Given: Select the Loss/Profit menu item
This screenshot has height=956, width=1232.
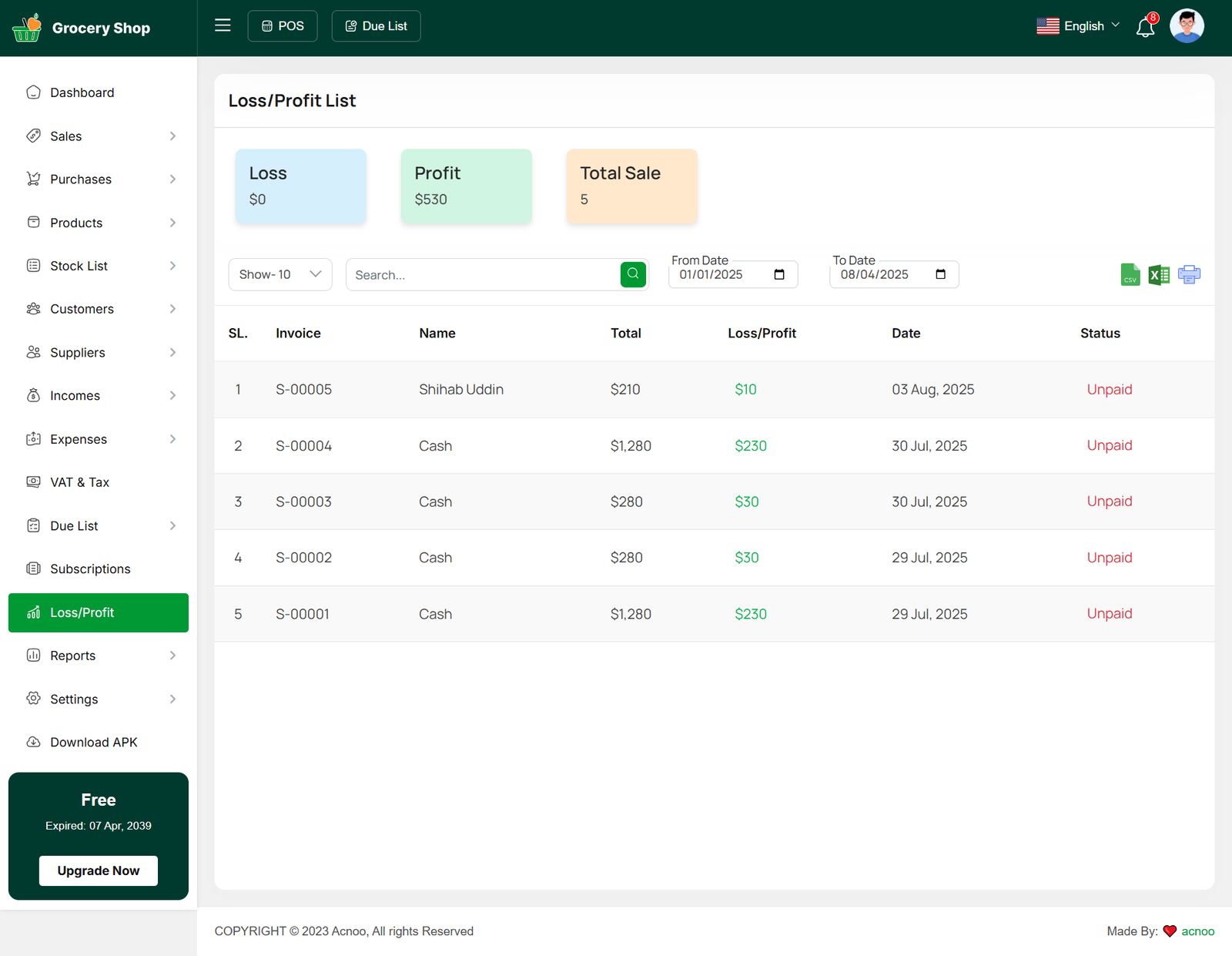Looking at the screenshot, I should tap(99, 612).
